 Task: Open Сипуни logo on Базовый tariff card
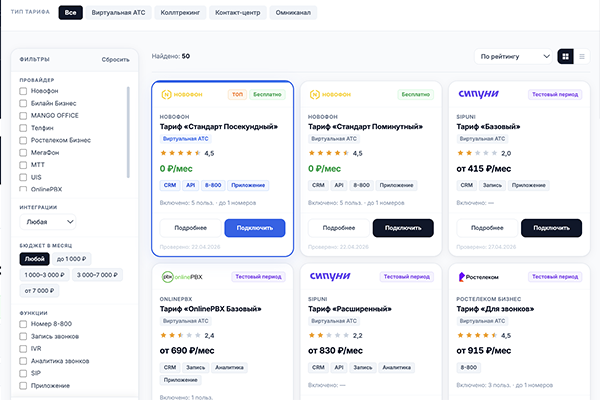click(x=478, y=94)
